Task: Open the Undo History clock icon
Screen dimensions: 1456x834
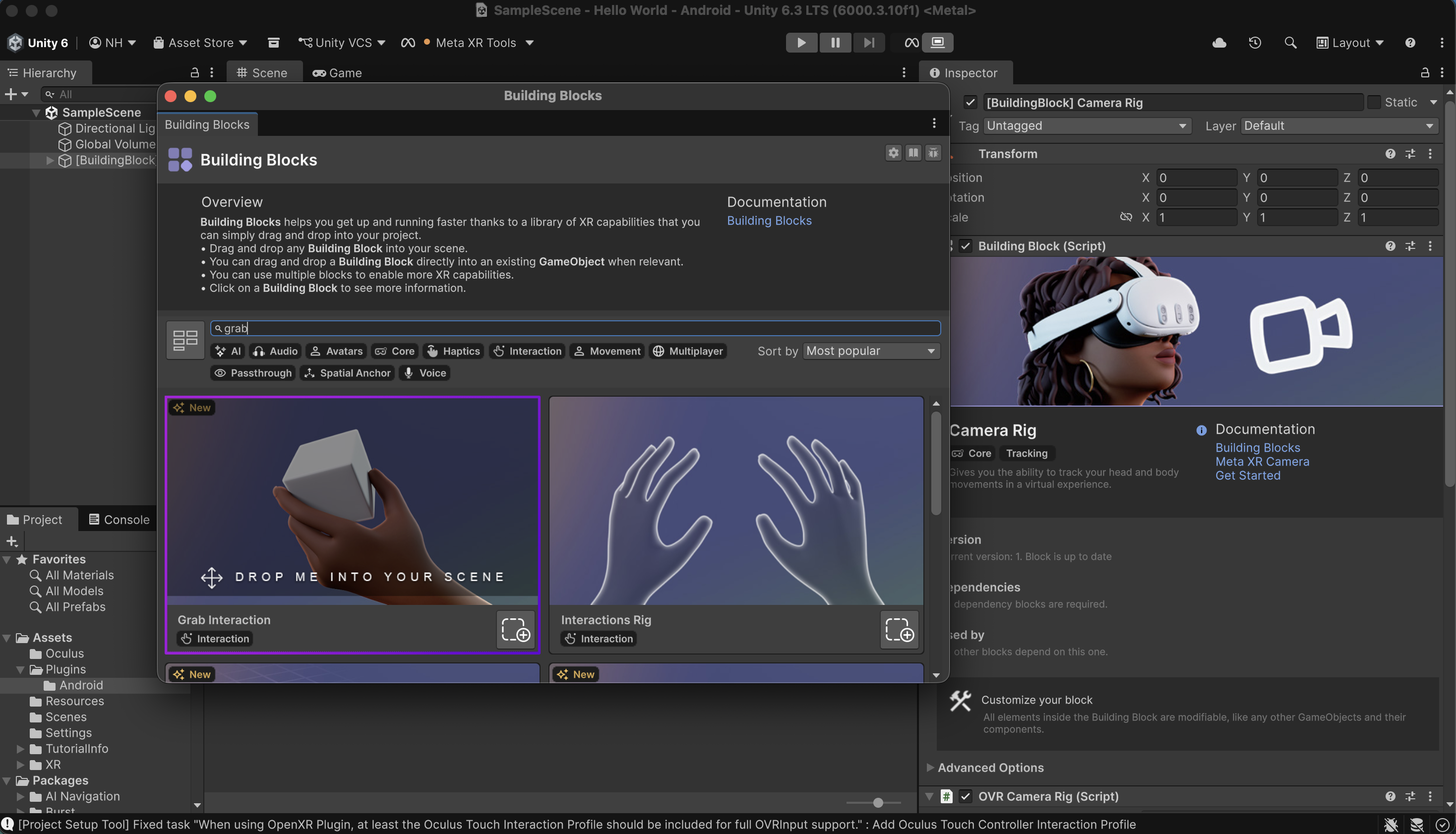Action: (1255, 43)
